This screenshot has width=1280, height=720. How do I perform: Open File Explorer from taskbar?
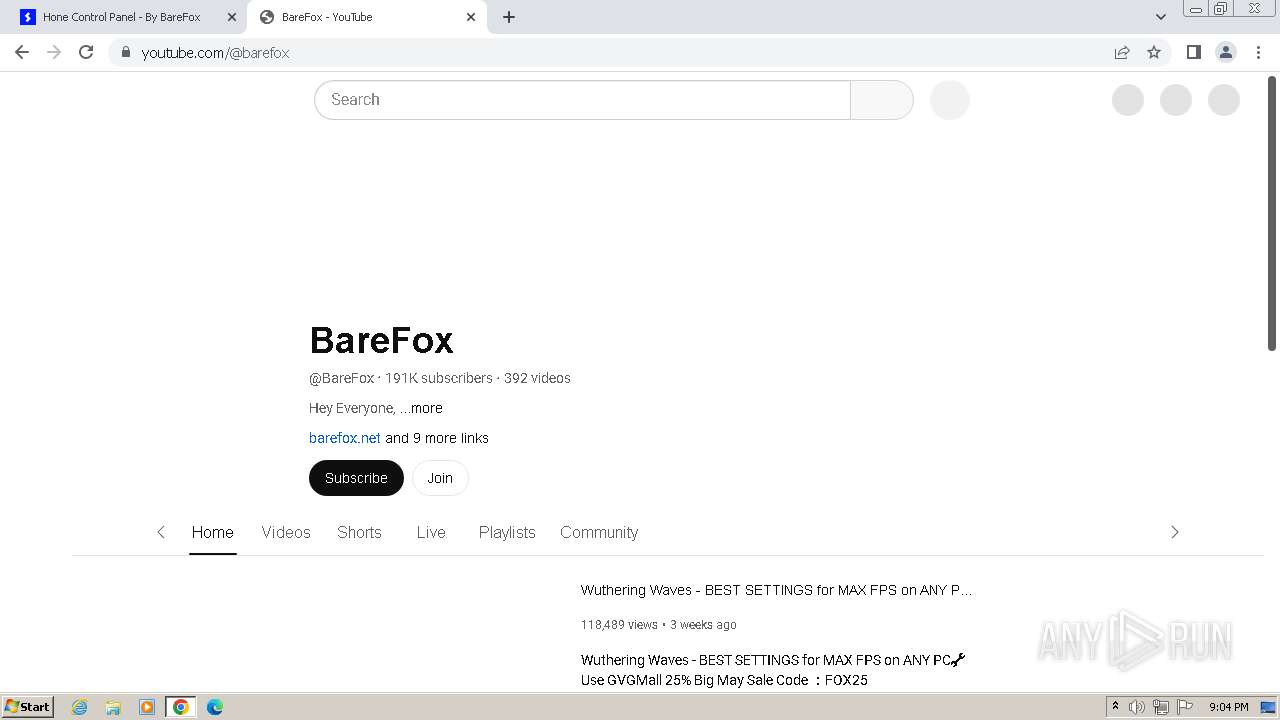click(x=113, y=707)
